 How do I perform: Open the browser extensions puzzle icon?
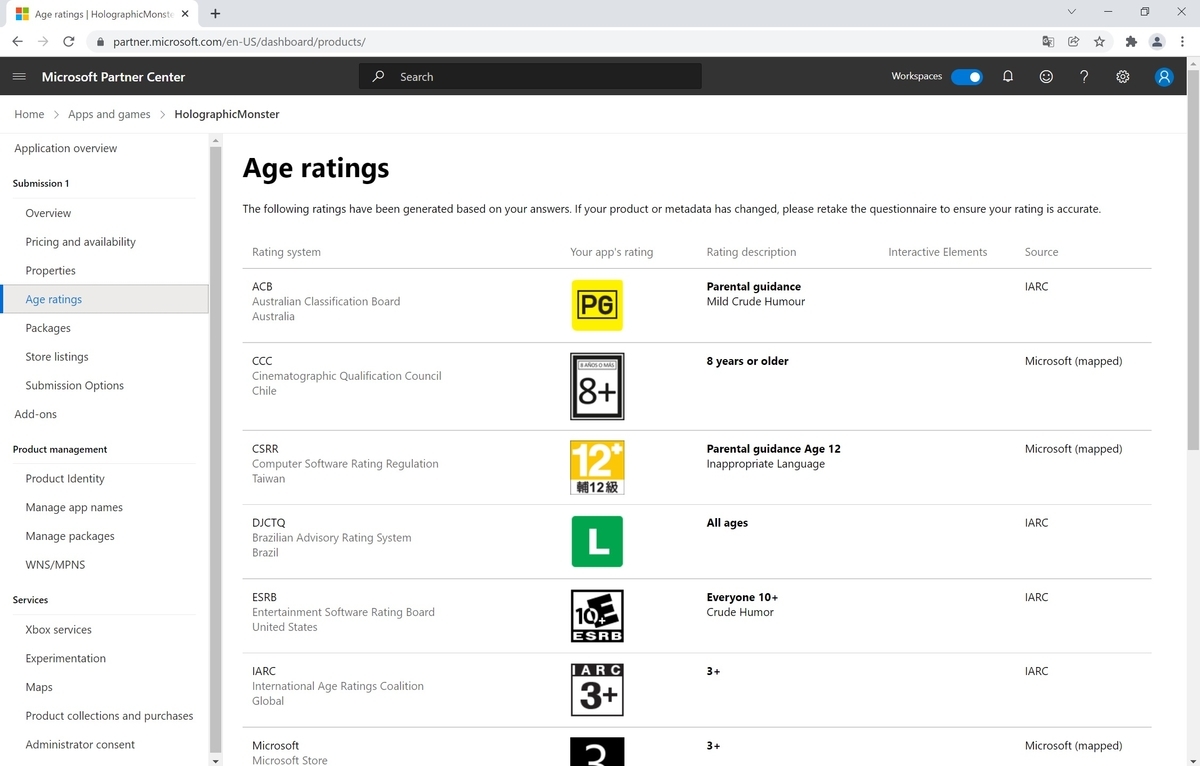pos(1131,42)
